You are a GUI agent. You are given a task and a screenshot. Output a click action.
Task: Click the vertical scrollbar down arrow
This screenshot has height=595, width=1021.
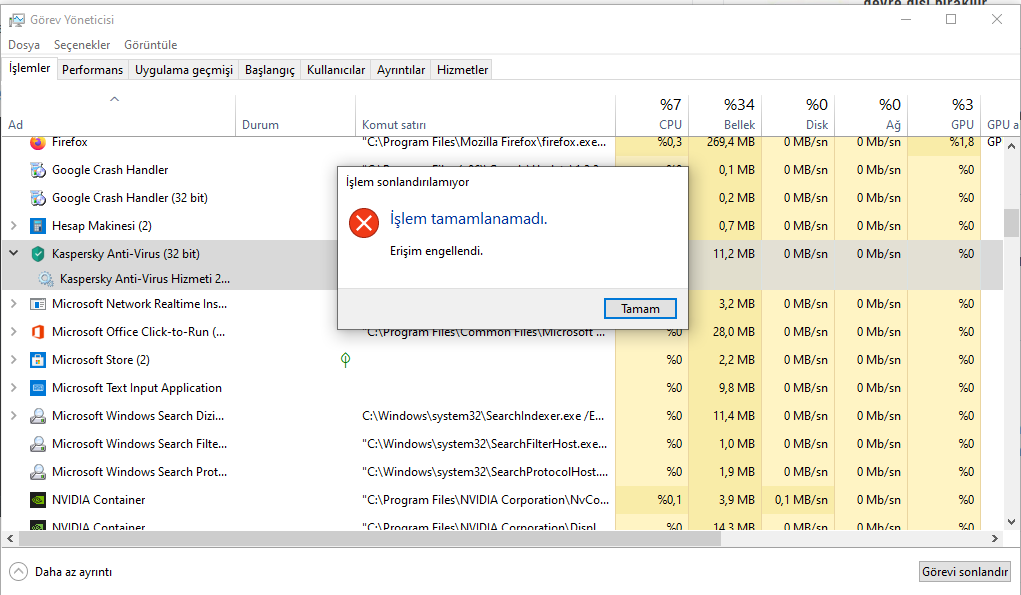click(x=1011, y=522)
